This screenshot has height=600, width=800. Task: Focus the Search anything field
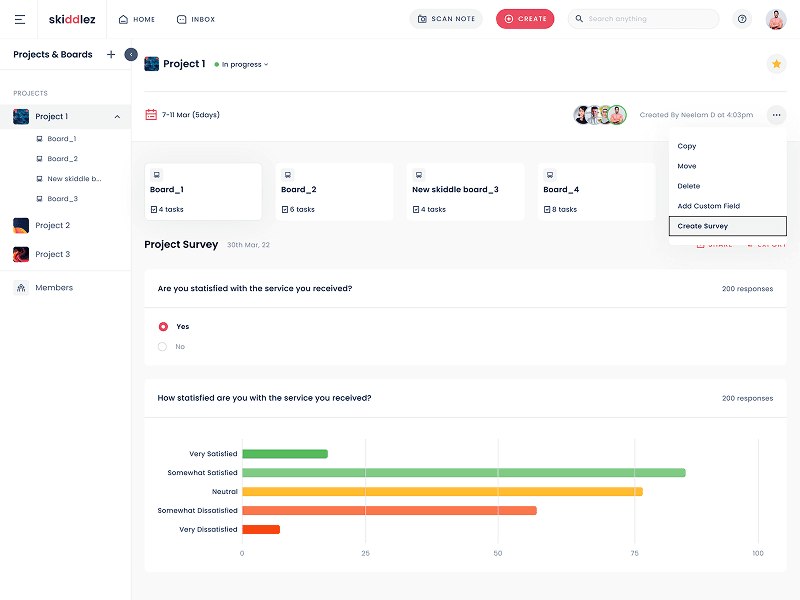(643, 19)
